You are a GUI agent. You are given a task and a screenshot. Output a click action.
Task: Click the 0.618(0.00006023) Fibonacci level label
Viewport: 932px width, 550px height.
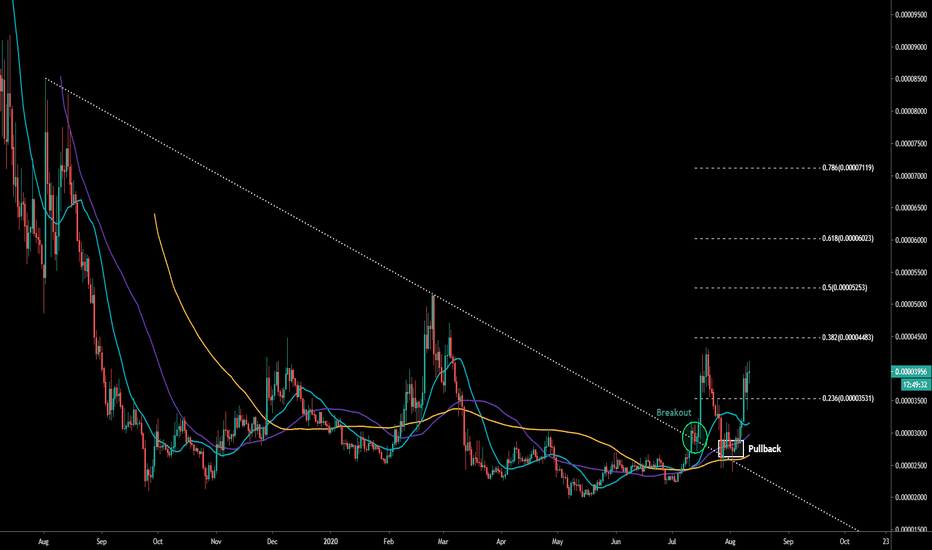[x=848, y=238]
